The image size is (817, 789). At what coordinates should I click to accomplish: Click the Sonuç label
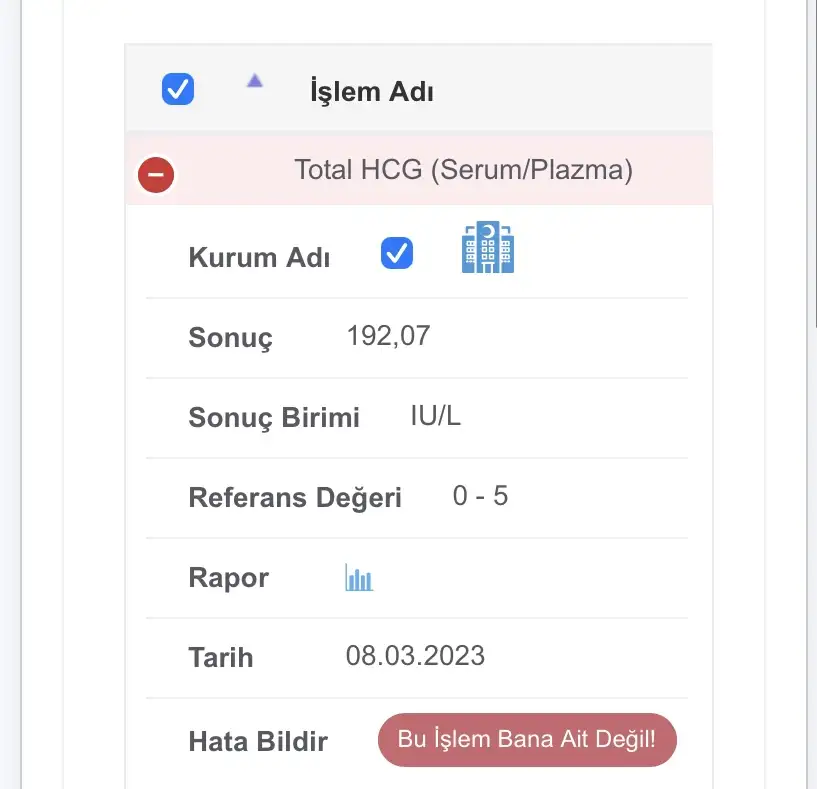230,337
